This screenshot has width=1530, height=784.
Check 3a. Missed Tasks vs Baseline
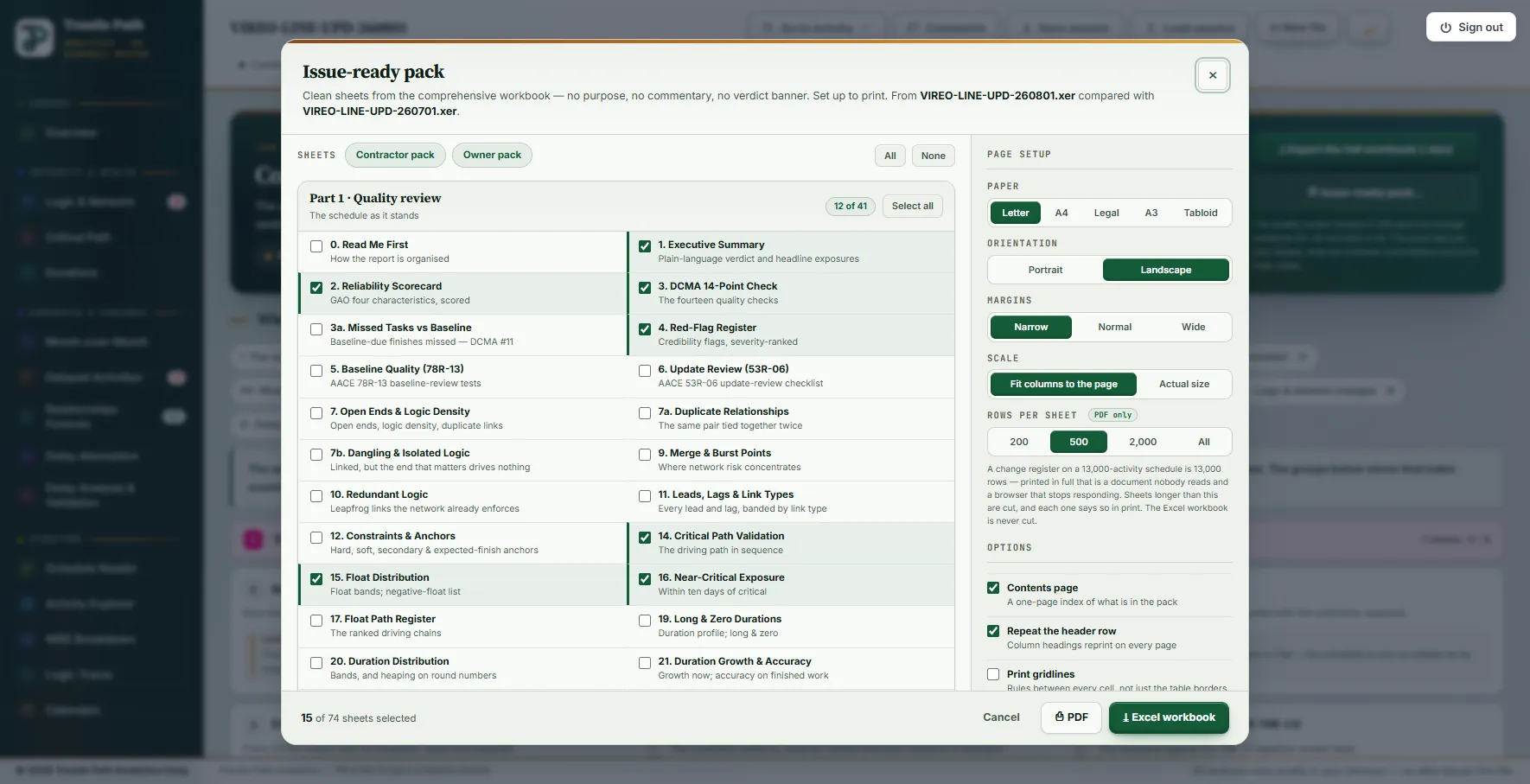pos(316,329)
